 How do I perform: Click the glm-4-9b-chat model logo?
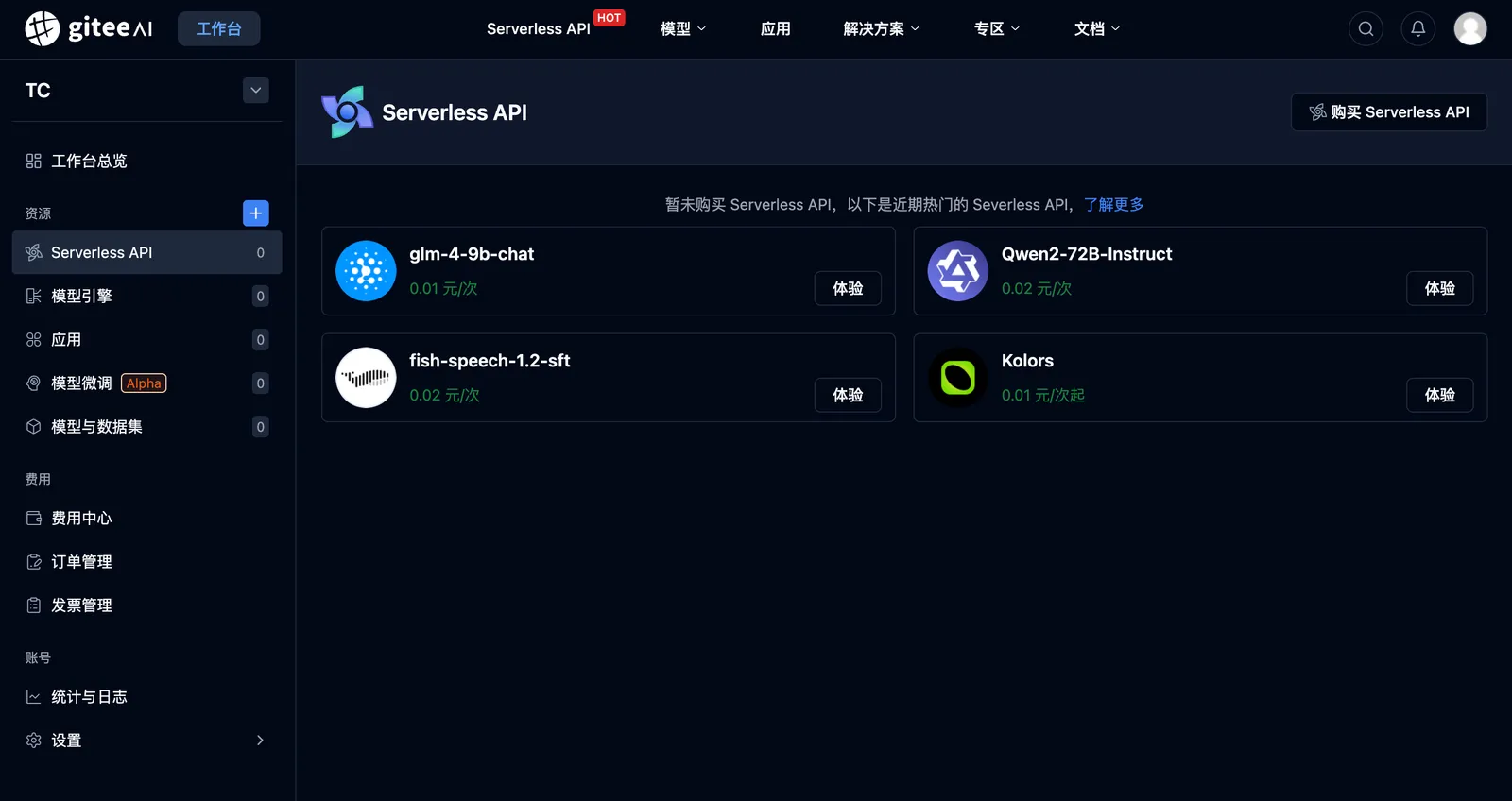pos(366,271)
